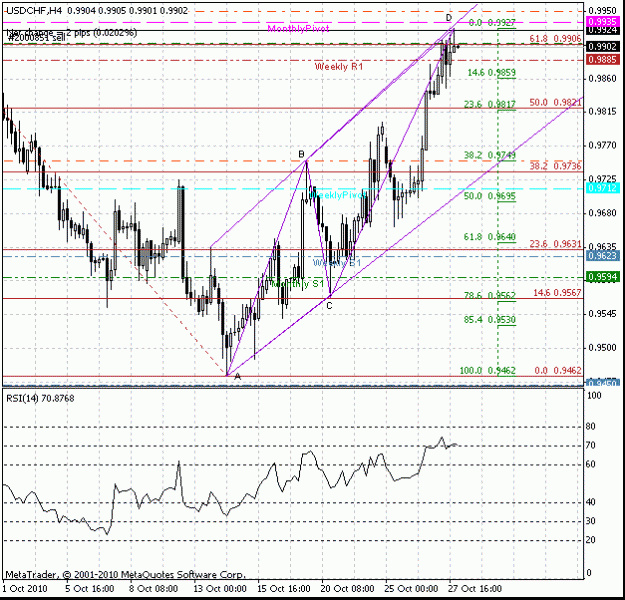625x600 pixels.
Task: Click the red Fibonacci label 0.0 0.9462
Action: click(x=558, y=371)
